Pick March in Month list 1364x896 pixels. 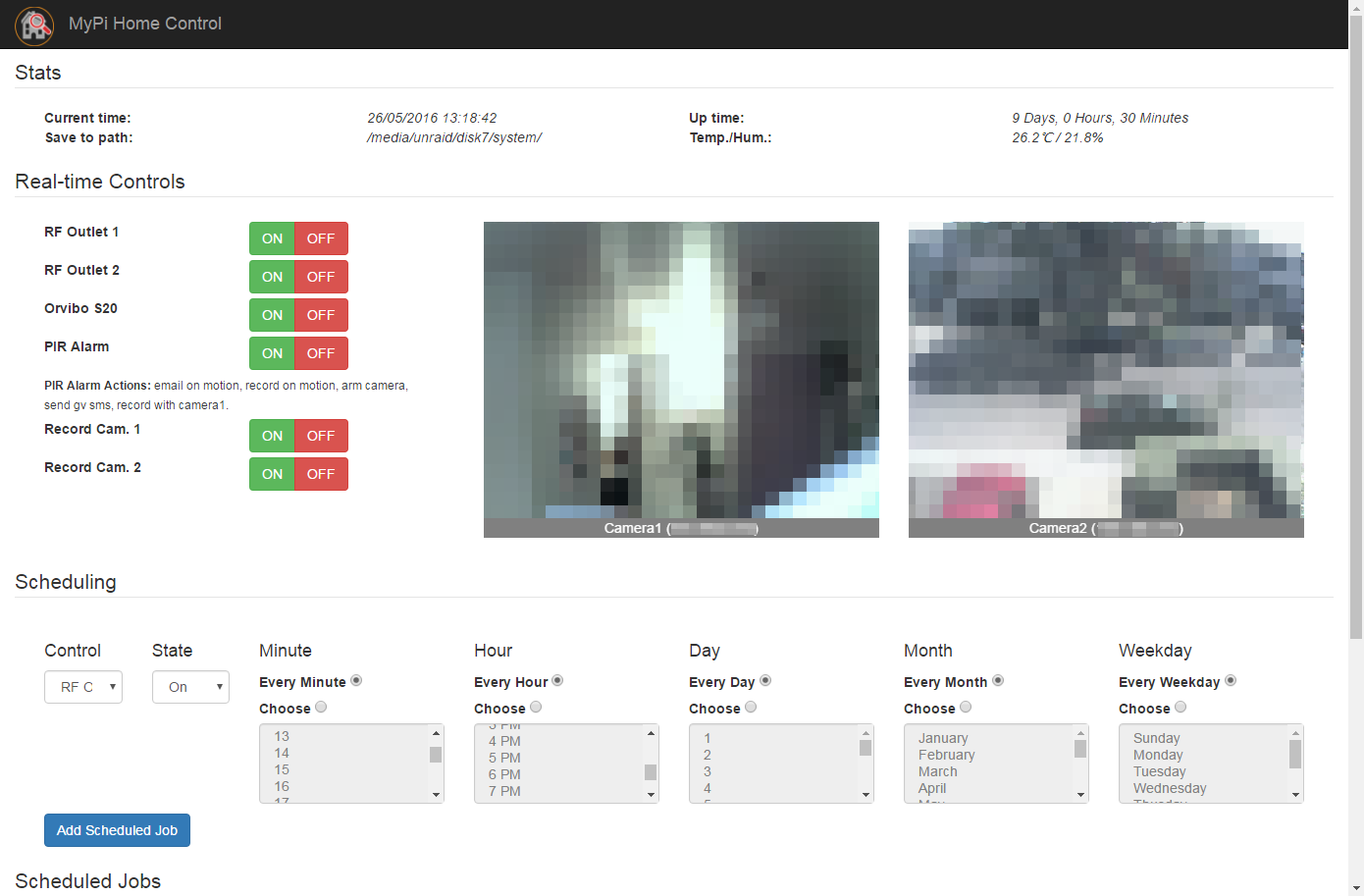(989, 771)
